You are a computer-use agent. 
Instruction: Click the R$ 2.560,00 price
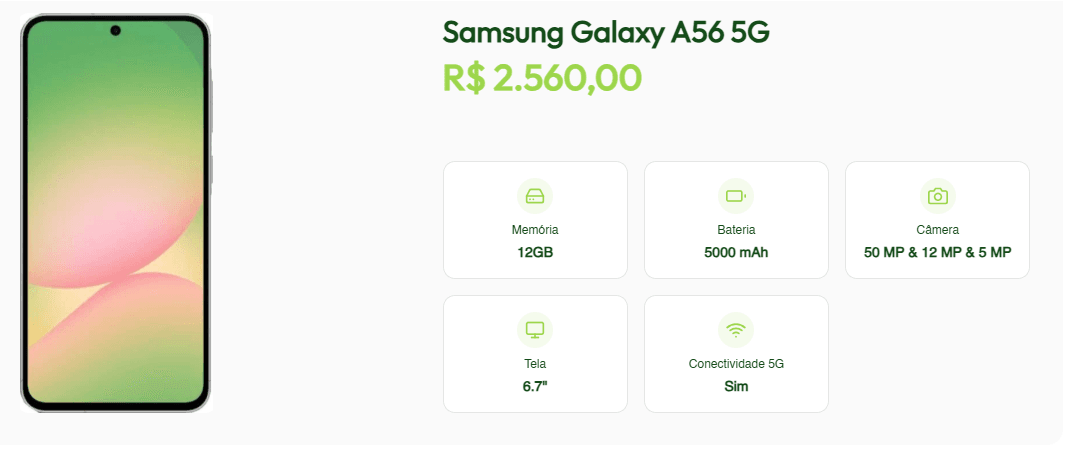(542, 78)
